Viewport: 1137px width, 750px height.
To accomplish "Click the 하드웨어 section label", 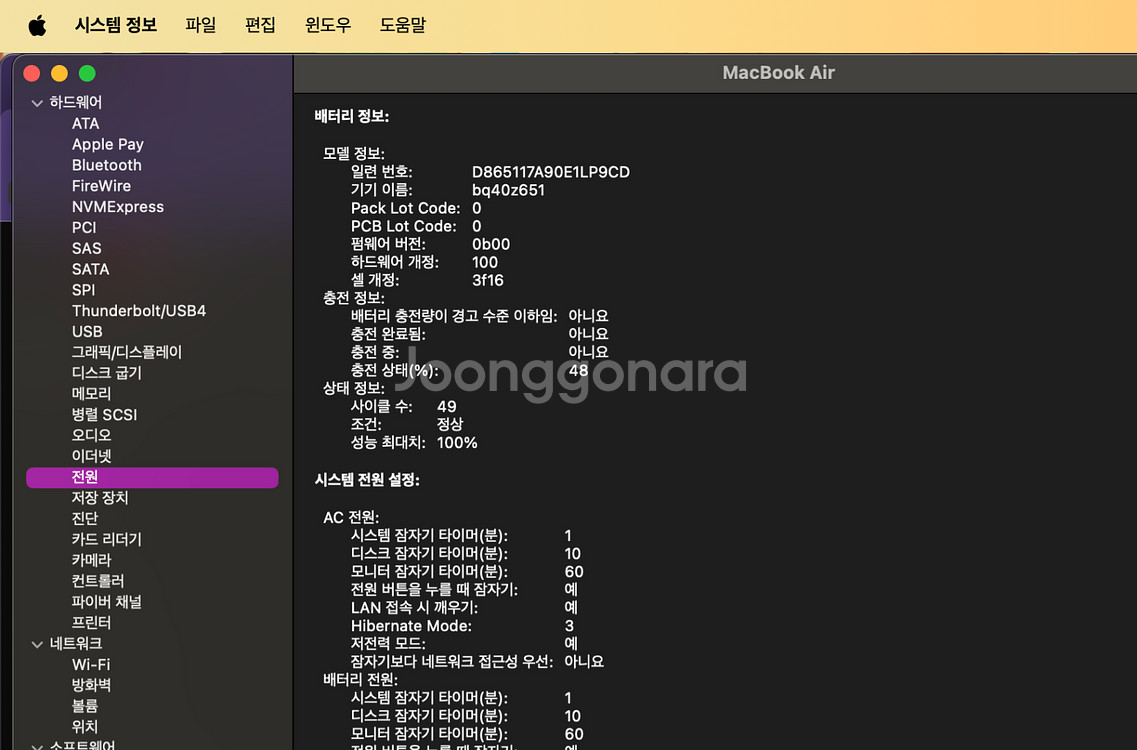I will pyautogui.click(x=75, y=102).
